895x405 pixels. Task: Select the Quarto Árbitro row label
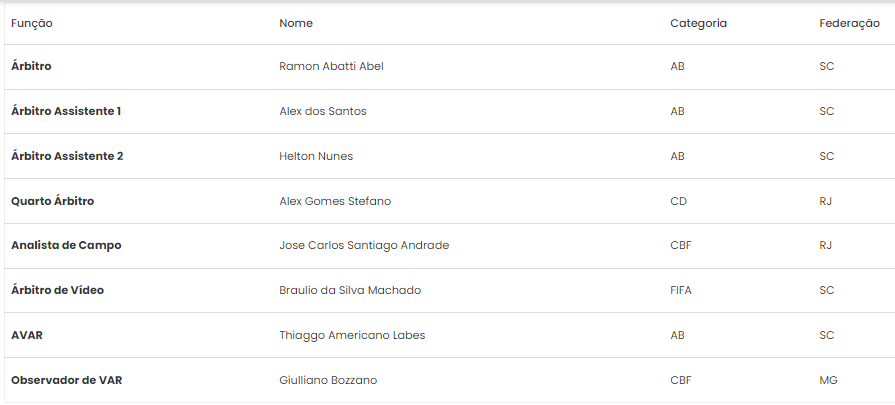[53, 201]
